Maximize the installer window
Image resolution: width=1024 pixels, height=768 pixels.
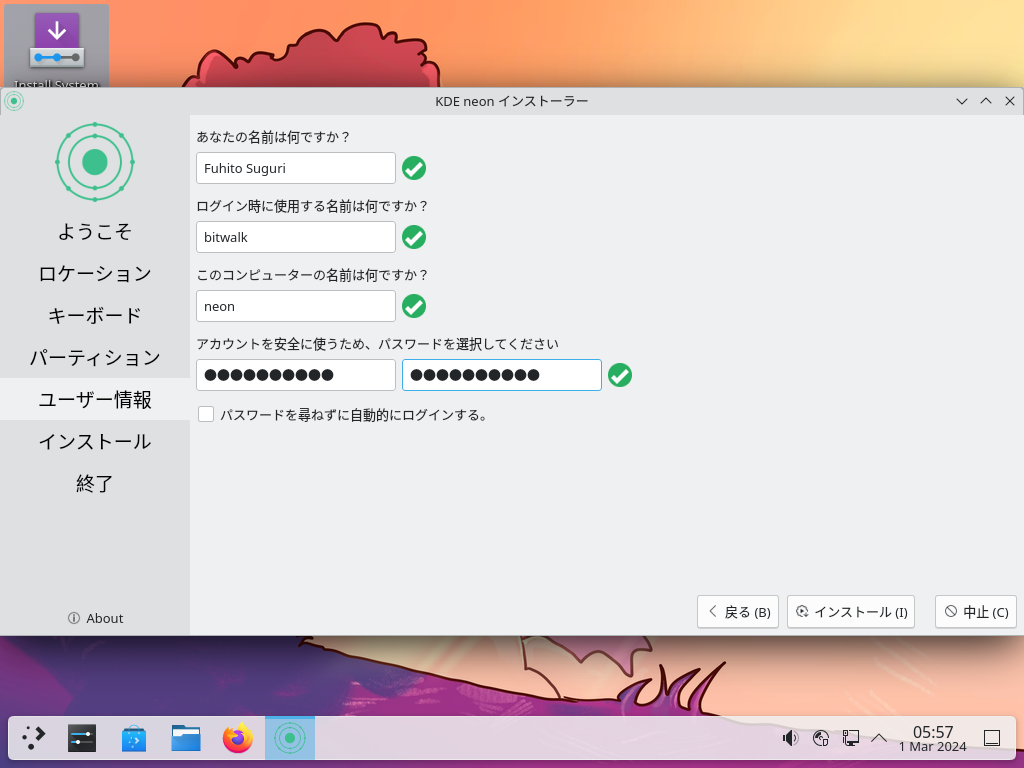(x=986, y=101)
